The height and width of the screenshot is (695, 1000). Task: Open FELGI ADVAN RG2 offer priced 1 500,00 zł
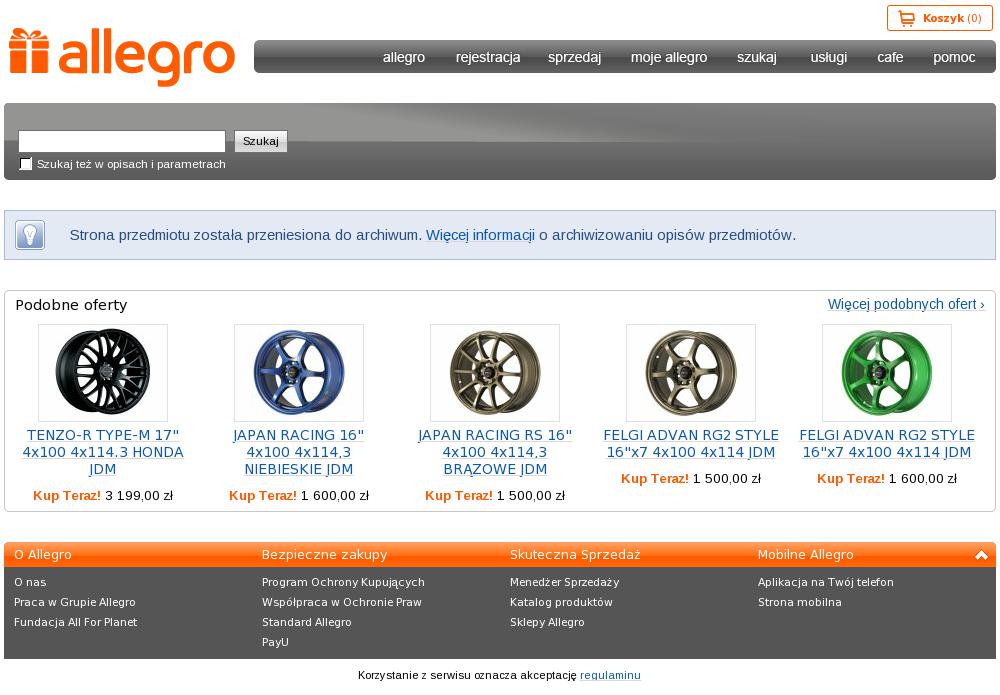pos(691,444)
